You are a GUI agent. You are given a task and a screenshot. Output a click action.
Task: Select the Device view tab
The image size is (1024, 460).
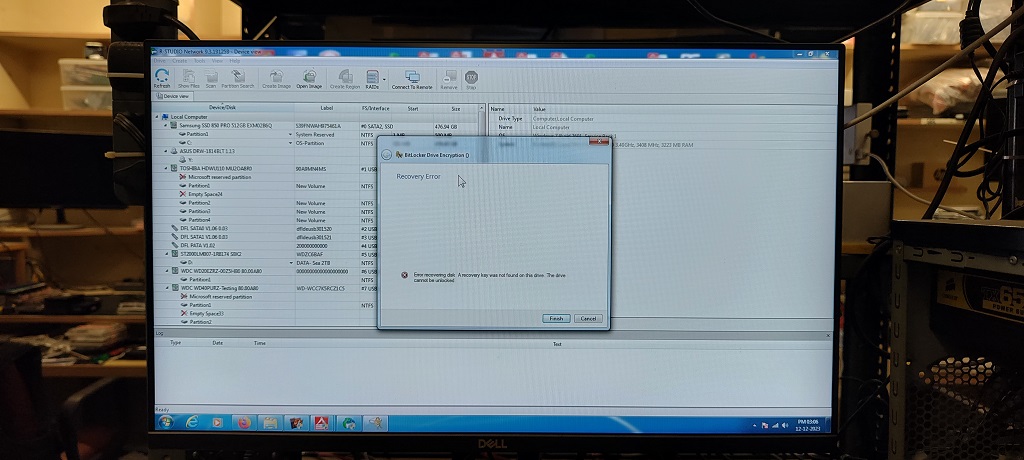[174, 96]
